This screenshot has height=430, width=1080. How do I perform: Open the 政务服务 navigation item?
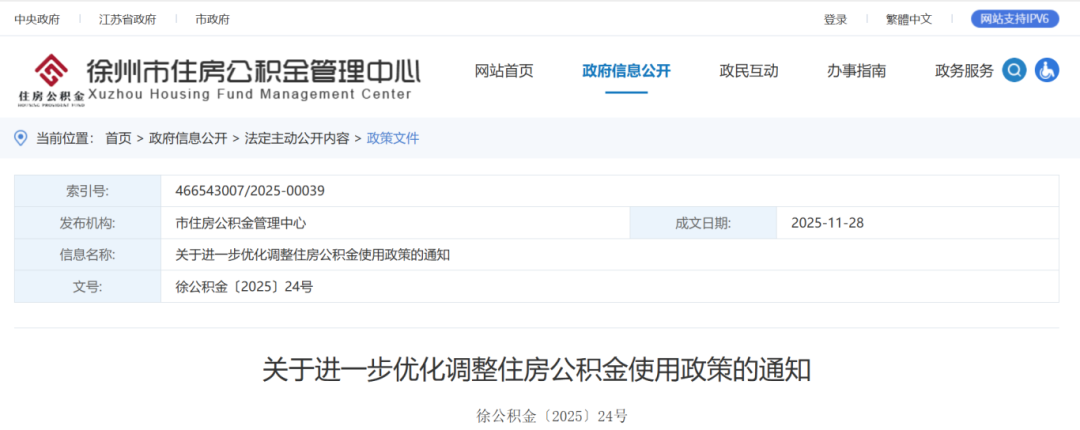[x=964, y=71]
